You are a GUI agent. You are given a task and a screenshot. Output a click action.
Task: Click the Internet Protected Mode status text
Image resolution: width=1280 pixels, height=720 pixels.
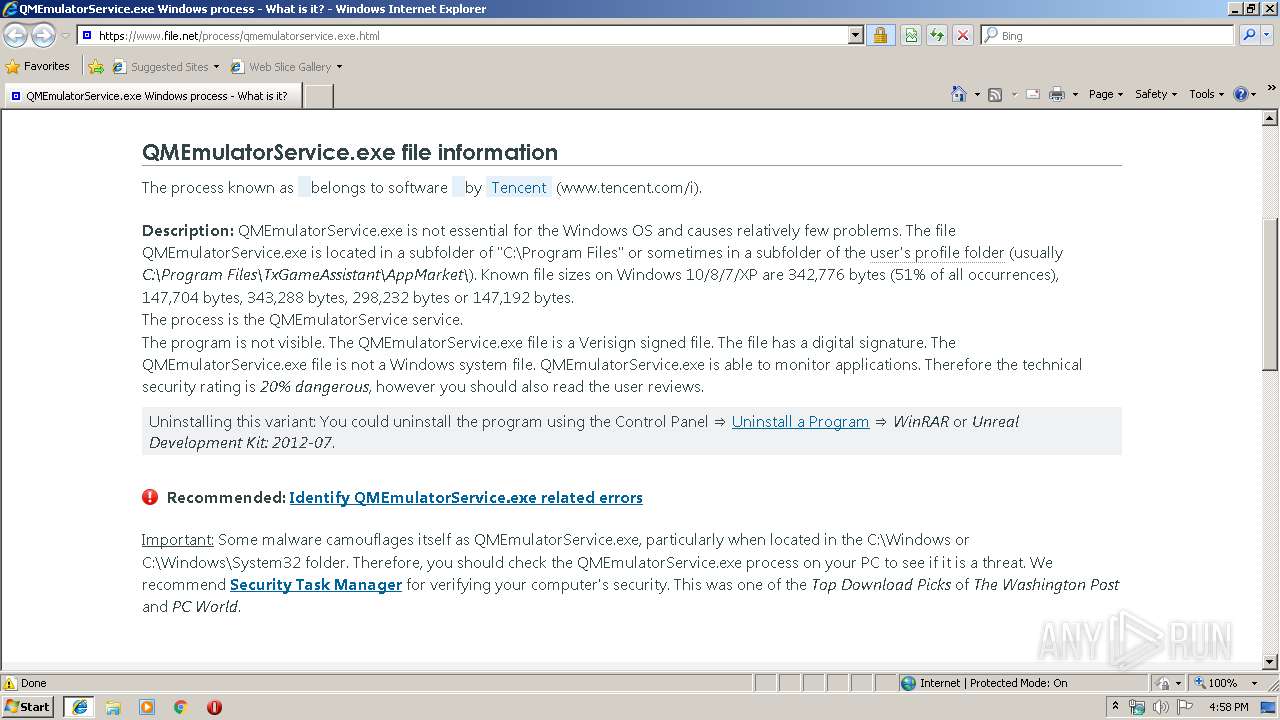point(993,683)
